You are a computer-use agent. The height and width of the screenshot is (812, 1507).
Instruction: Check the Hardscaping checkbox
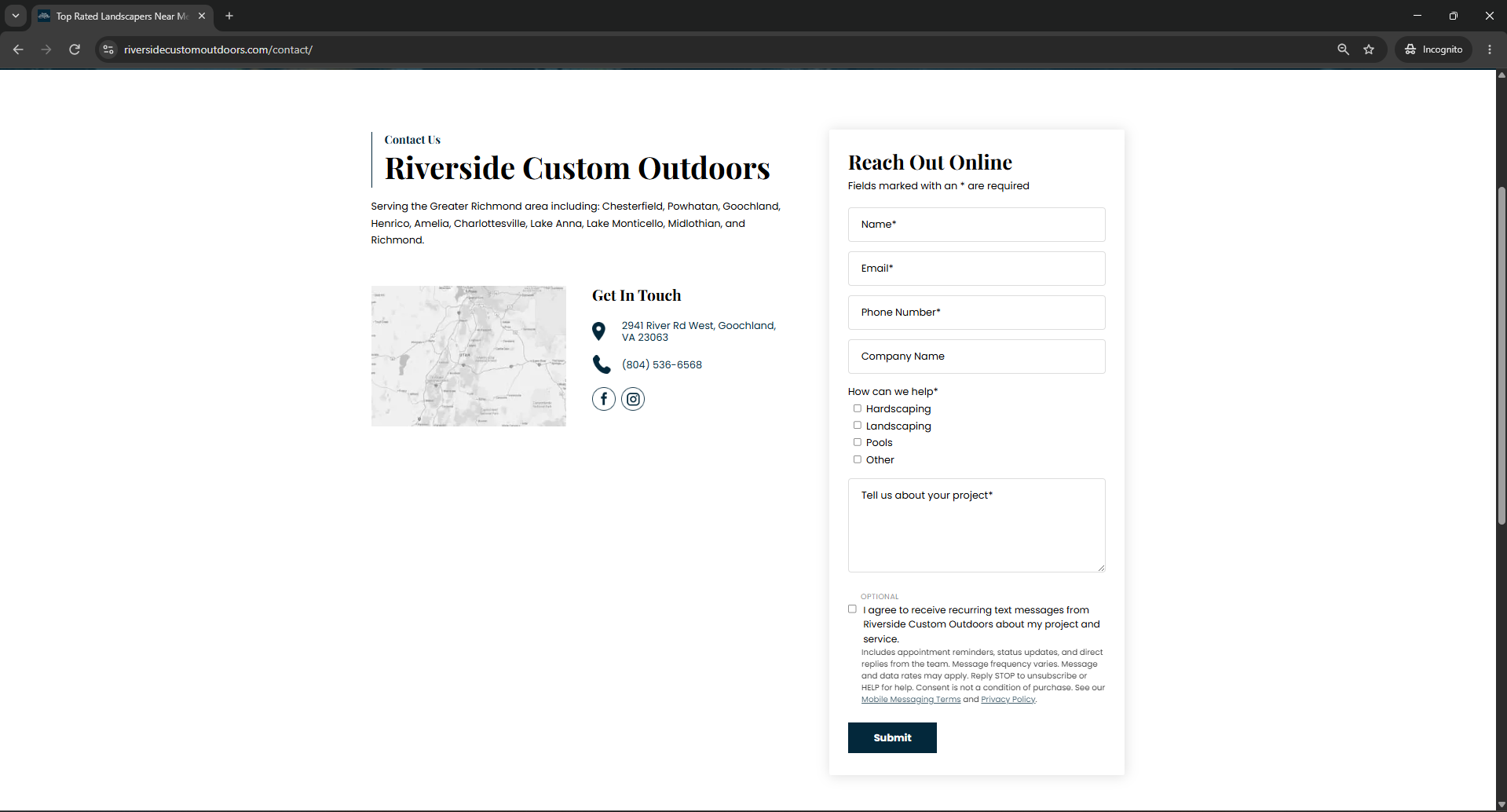[858, 408]
